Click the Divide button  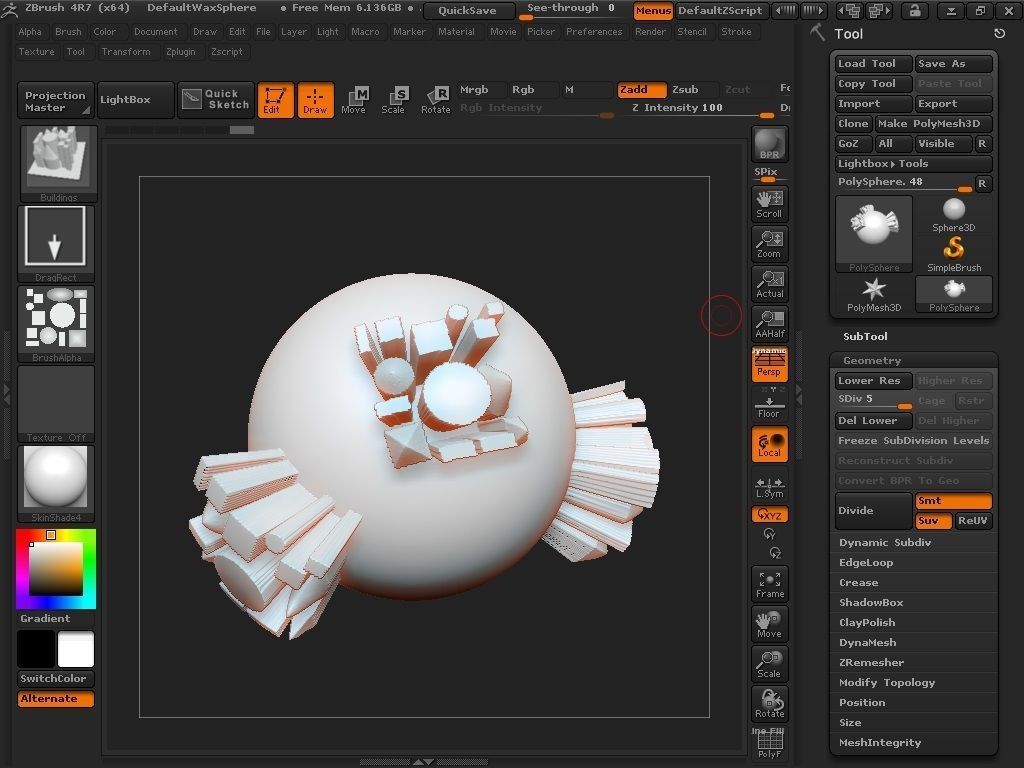pos(874,511)
